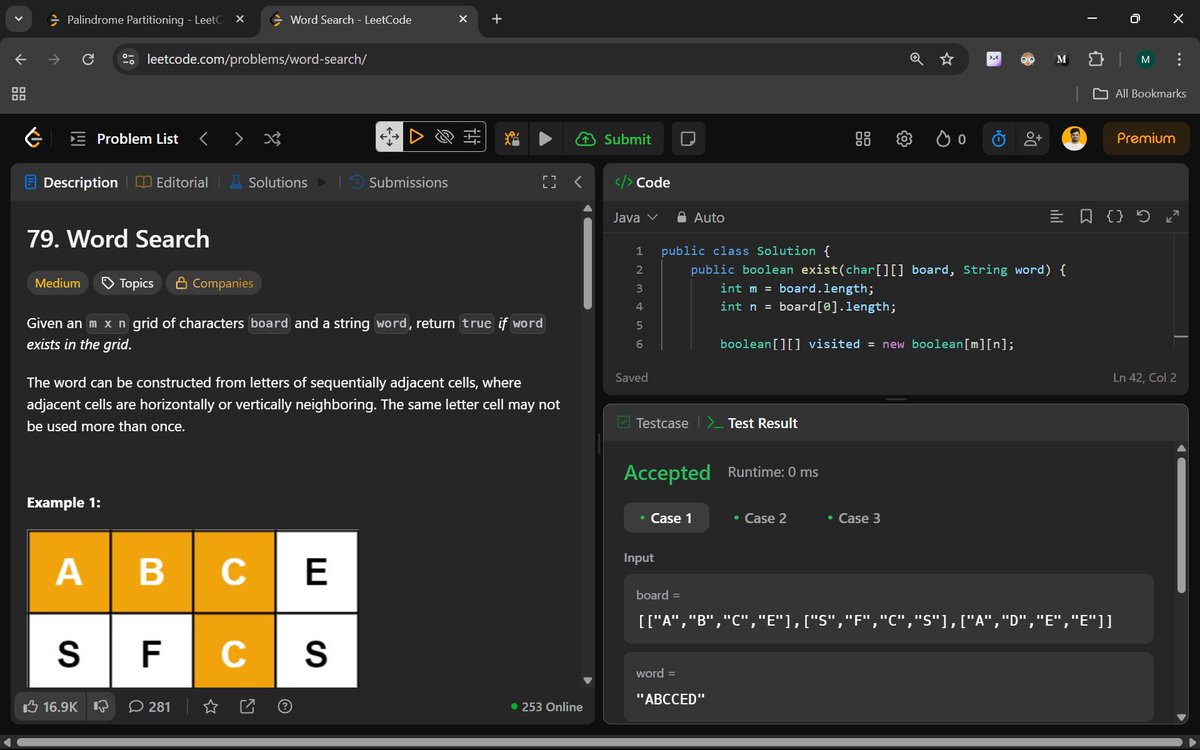Click the Medium difficulty tag
Image resolution: width=1200 pixels, height=750 pixels.
(57, 283)
